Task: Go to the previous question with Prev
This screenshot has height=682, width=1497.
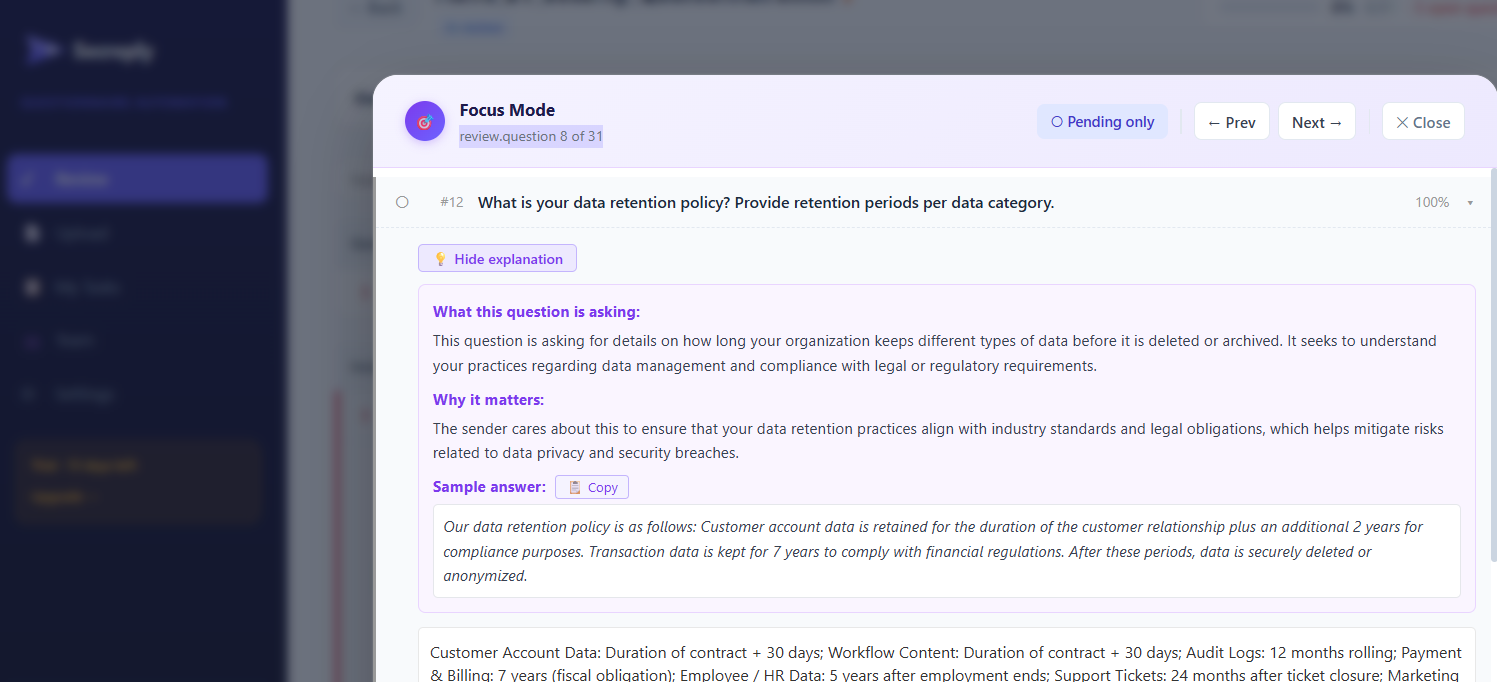Action: coord(1232,122)
